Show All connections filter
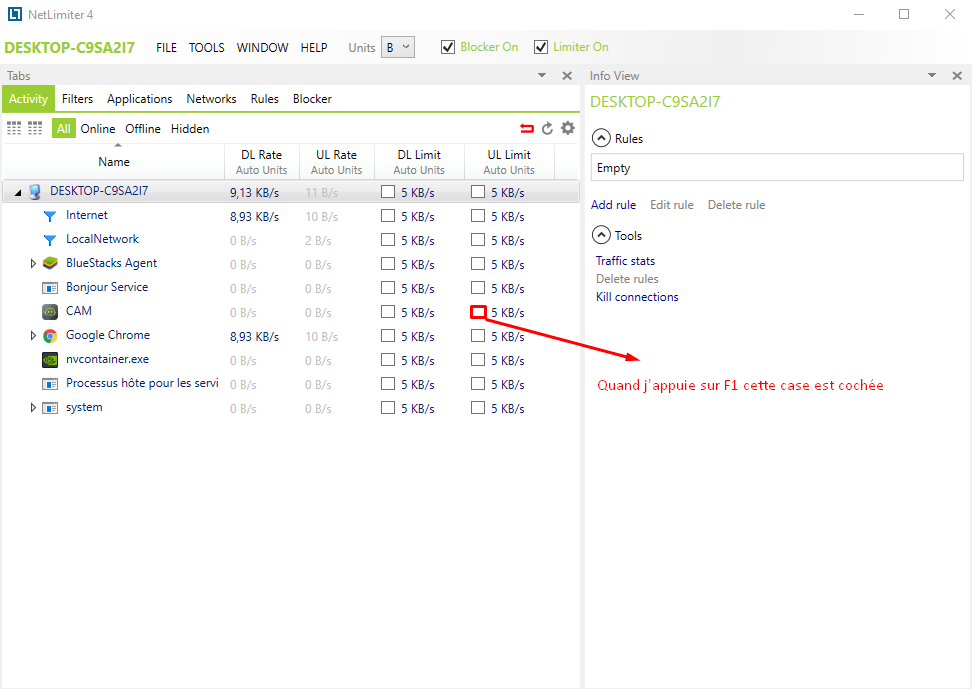Image resolution: width=972 pixels, height=689 pixels. 63,128
